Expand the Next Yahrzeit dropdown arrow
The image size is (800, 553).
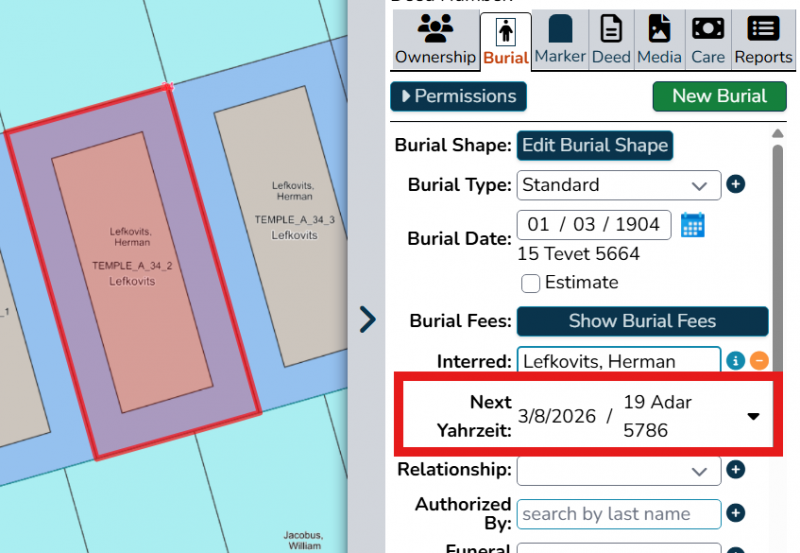click(753, 416)
